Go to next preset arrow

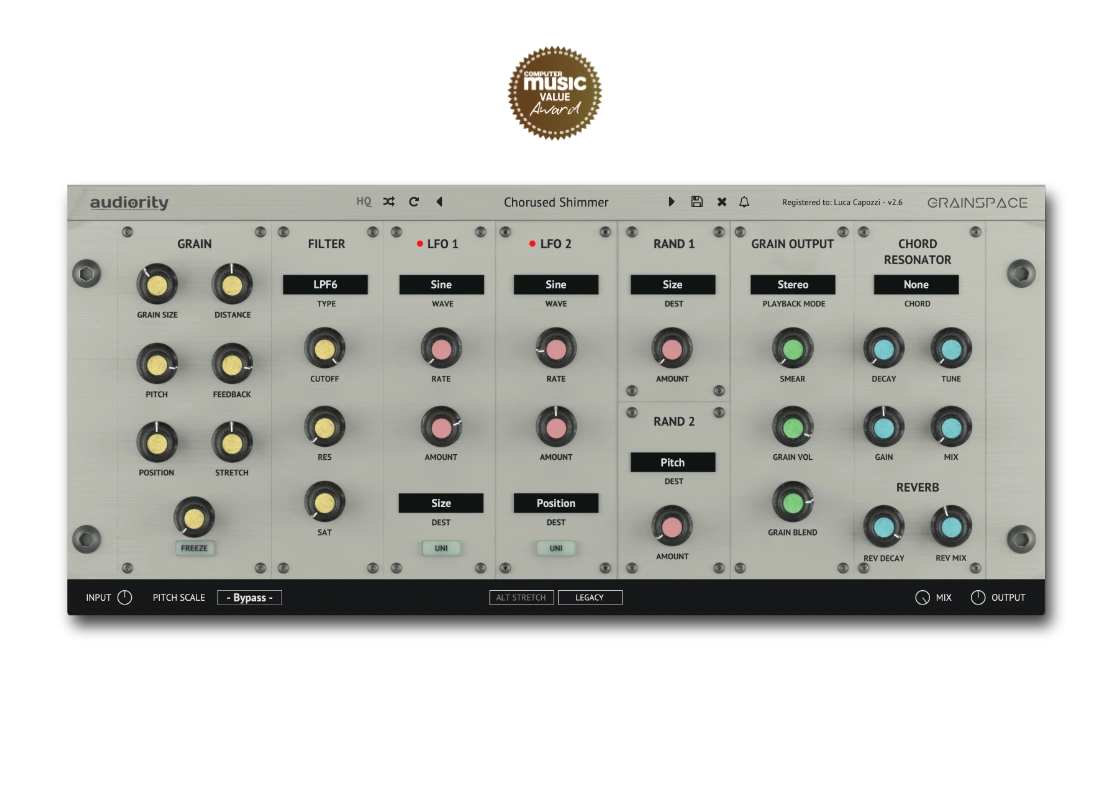671,202
